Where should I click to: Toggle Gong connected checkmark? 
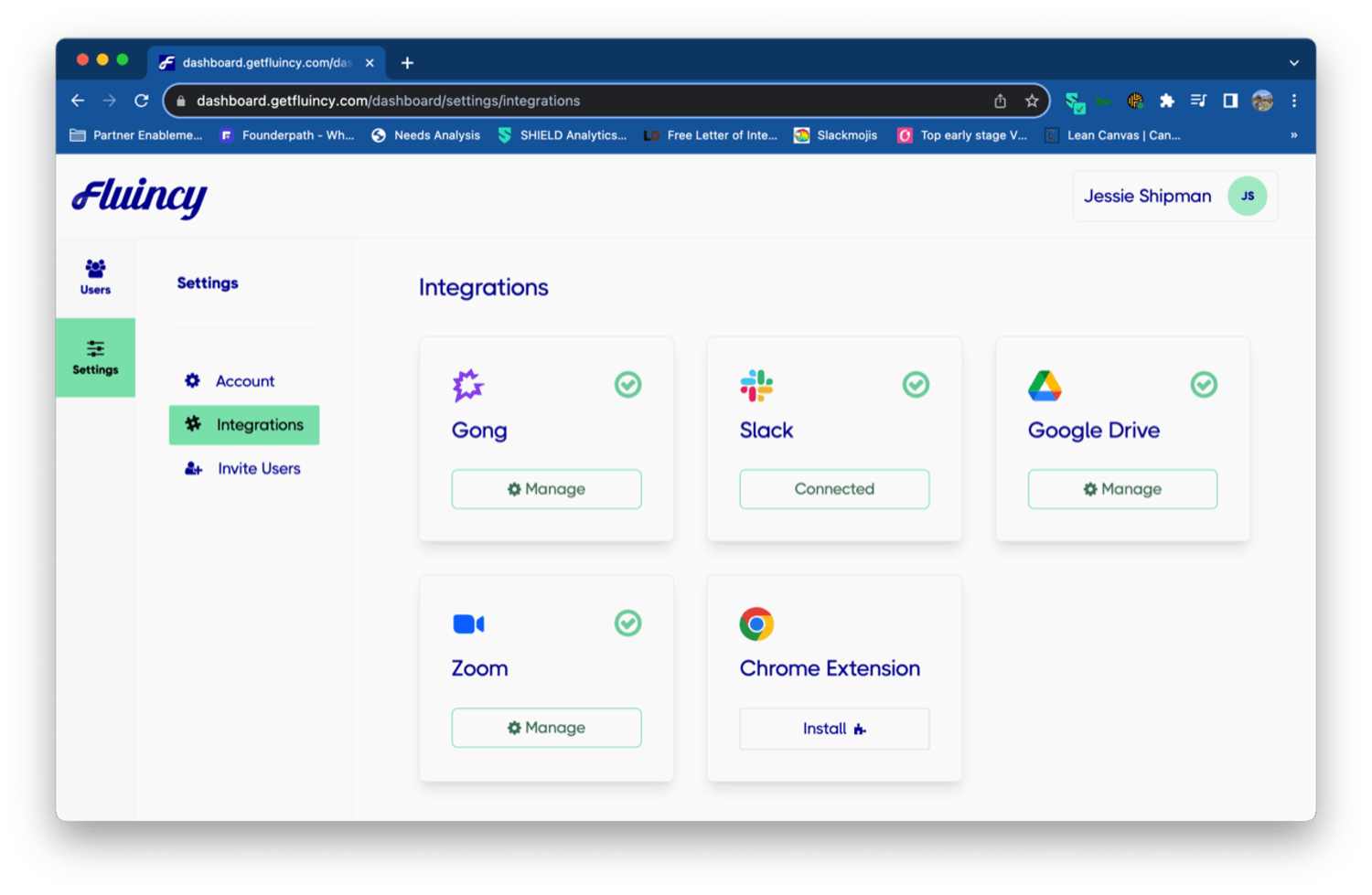627,385
